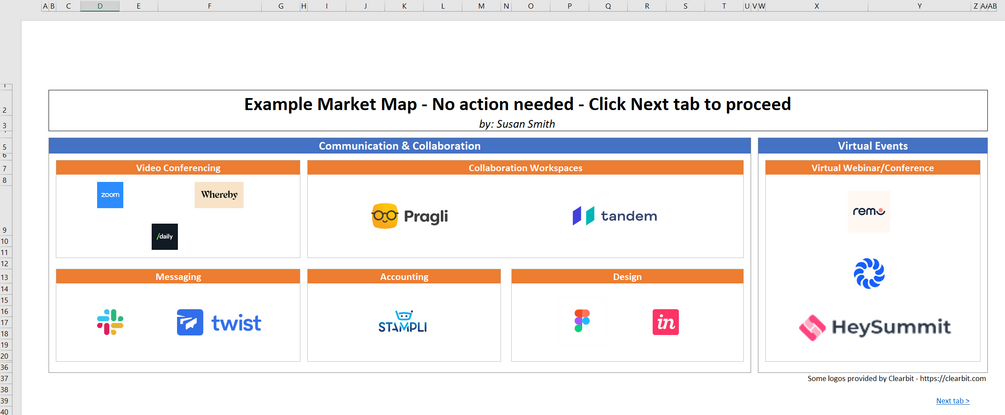Screen dimensions: 1005x415
Task: Select the HeySummit logo
Action: tap(875, 328)
